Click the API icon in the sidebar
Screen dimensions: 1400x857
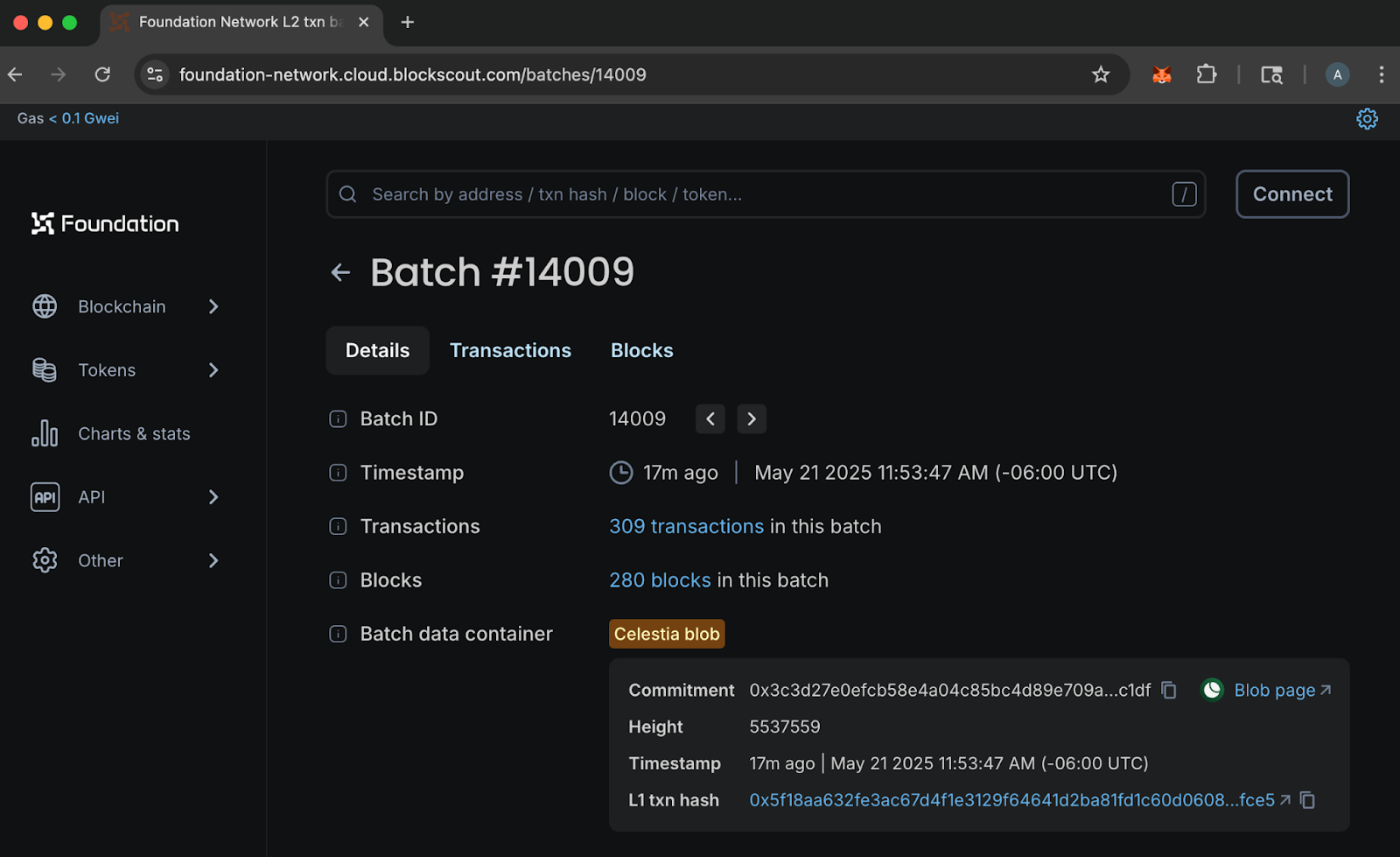coord(45,497)
